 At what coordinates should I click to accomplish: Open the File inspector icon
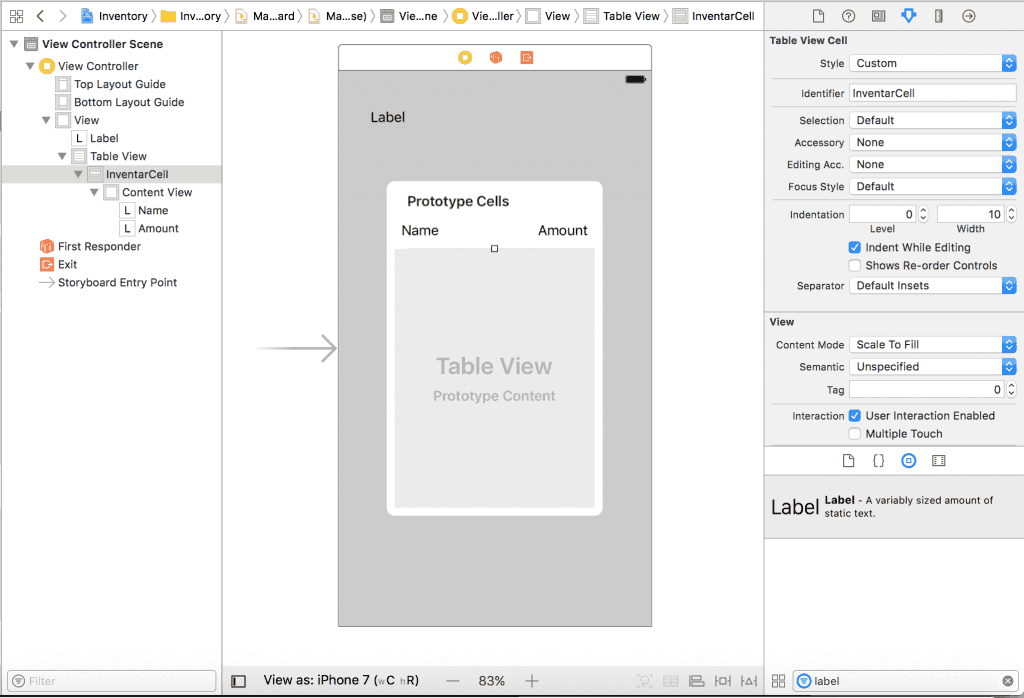[x=816, y=16]
